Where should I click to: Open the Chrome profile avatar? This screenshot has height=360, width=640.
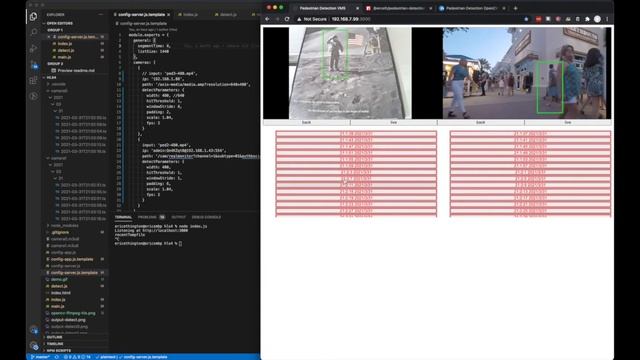click(597, 19)
